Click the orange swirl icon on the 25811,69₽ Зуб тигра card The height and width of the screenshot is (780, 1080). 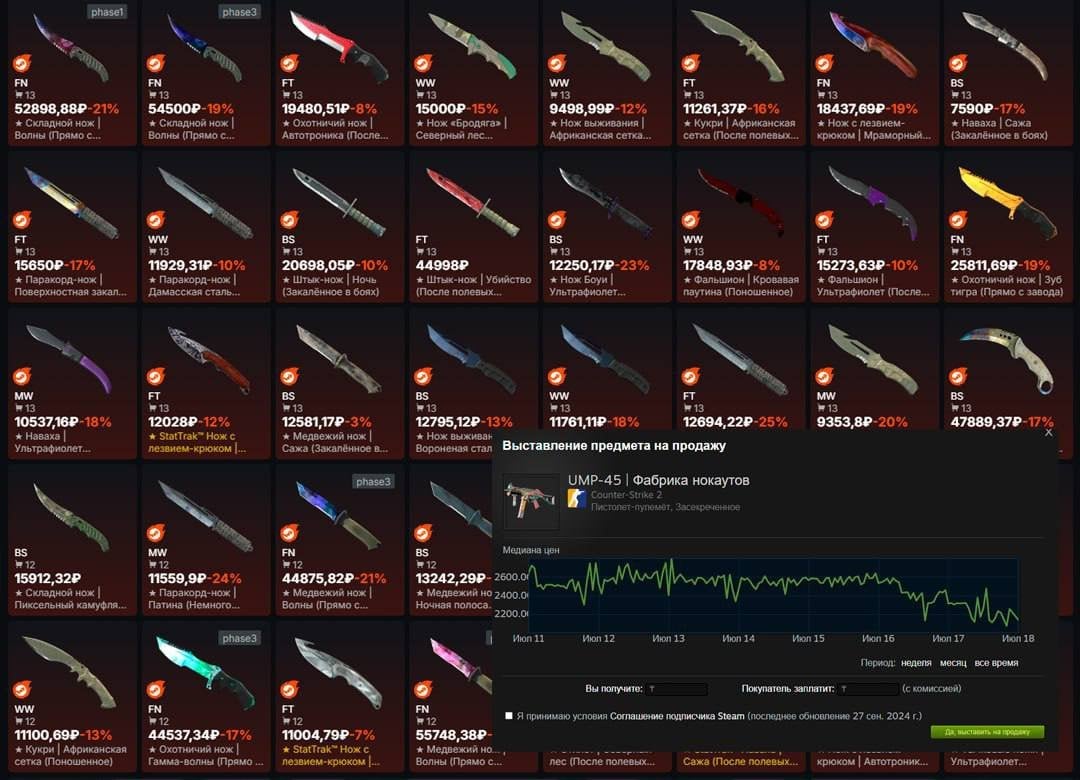[x=958, y=220]
